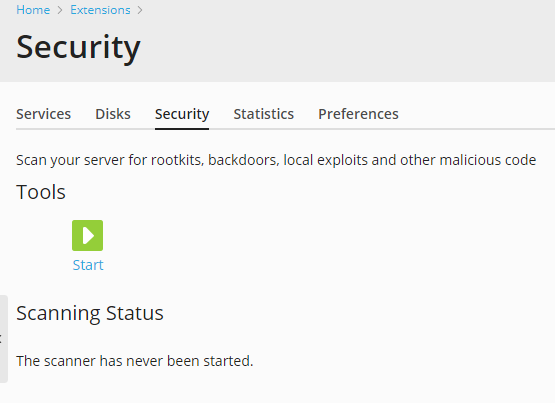Viewport: 555px width, 403px height.
Task: Click the 'scanner has never been started' message
Action: (135, 361)
